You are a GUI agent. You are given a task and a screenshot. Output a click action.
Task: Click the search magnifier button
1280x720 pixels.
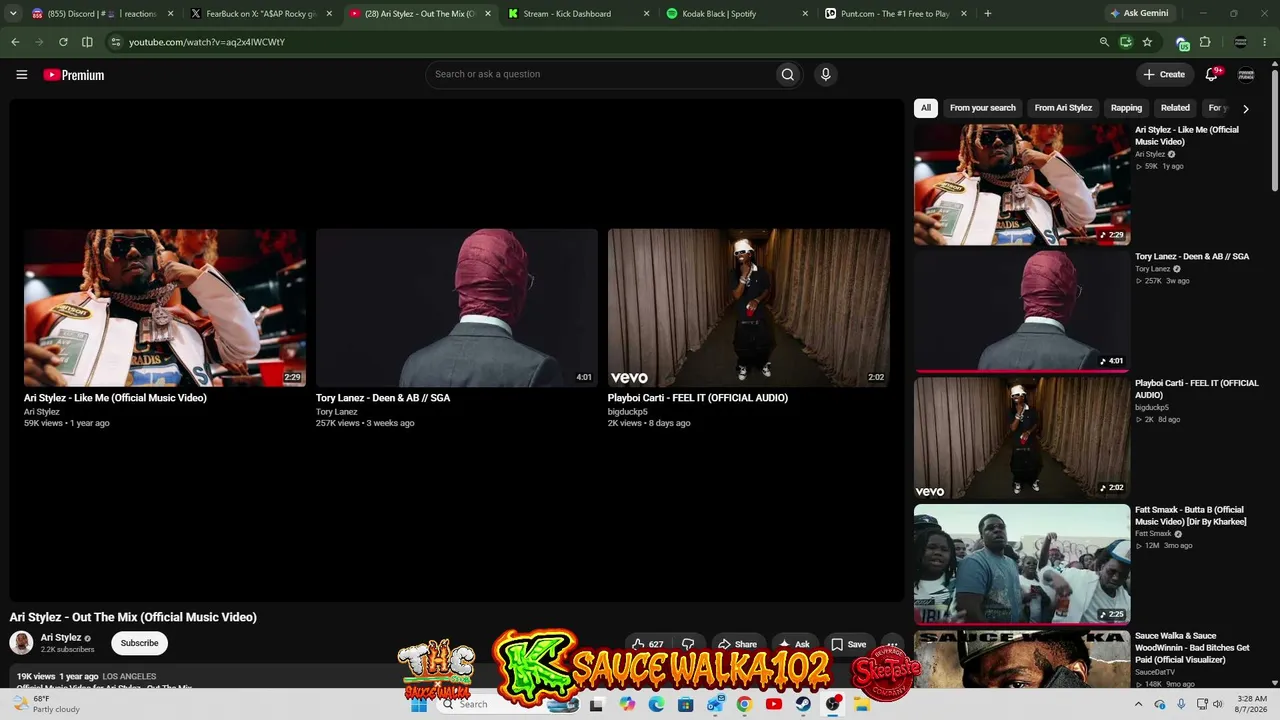pyautogui.click(x=788, y=74)
